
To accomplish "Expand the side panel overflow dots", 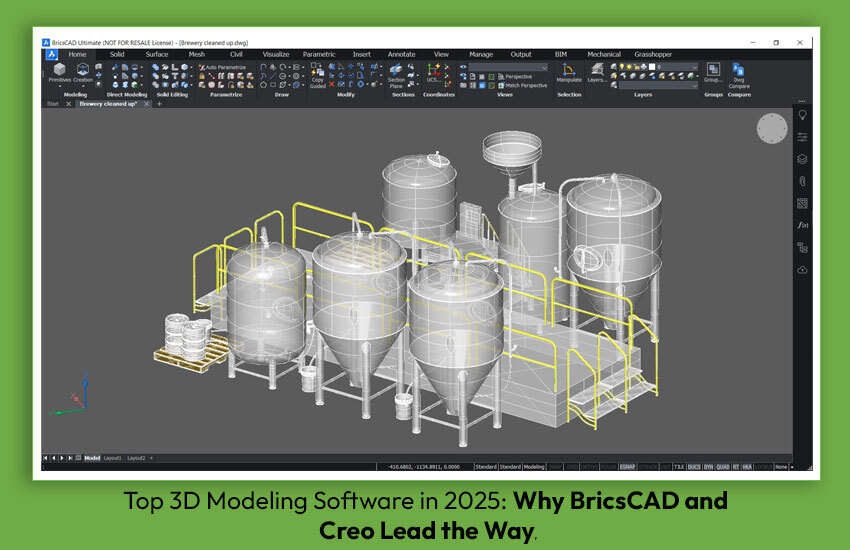I will [x=802, y=101].
